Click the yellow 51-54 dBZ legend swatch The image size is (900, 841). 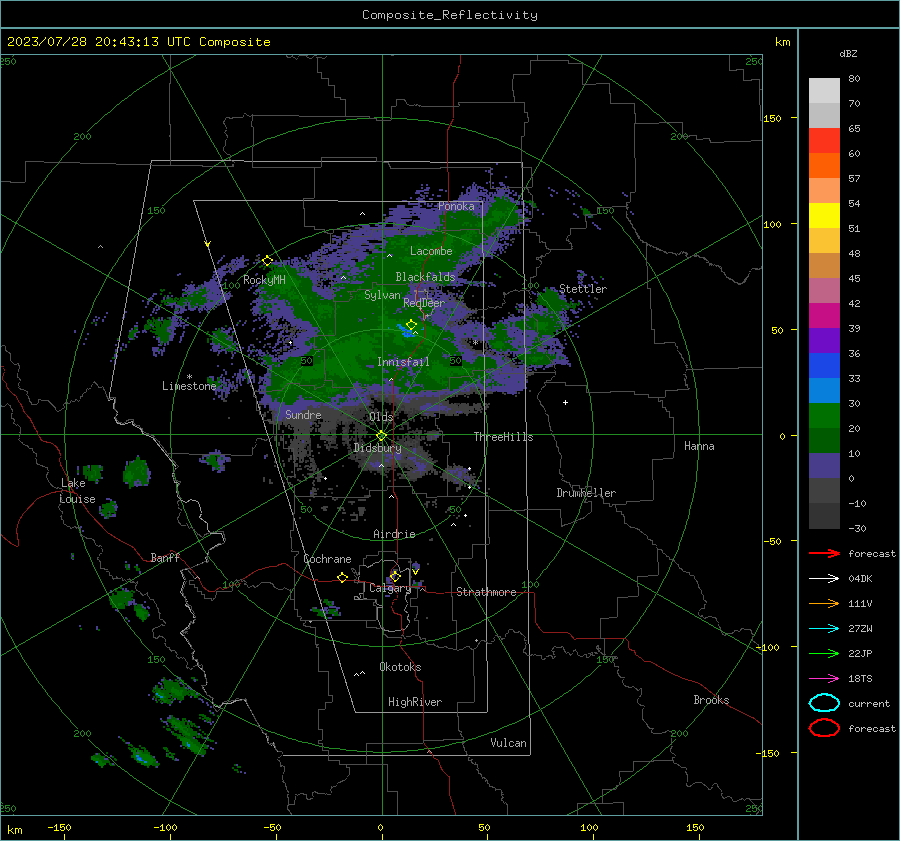(x=824, y=215)
